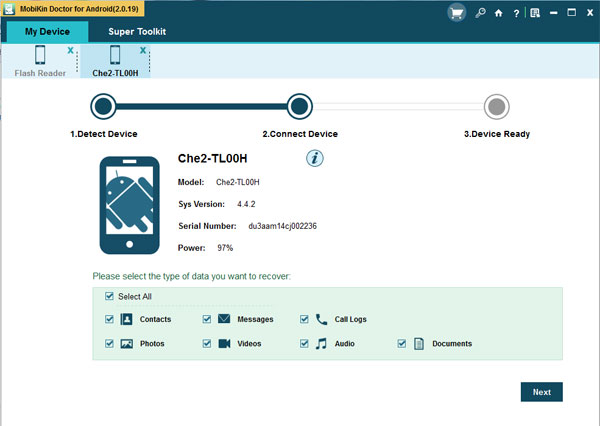The height and width of the screenshot is (426, 600).
Task: Click the feedback icon beside the help icon
Action: [x=535, y=13]
